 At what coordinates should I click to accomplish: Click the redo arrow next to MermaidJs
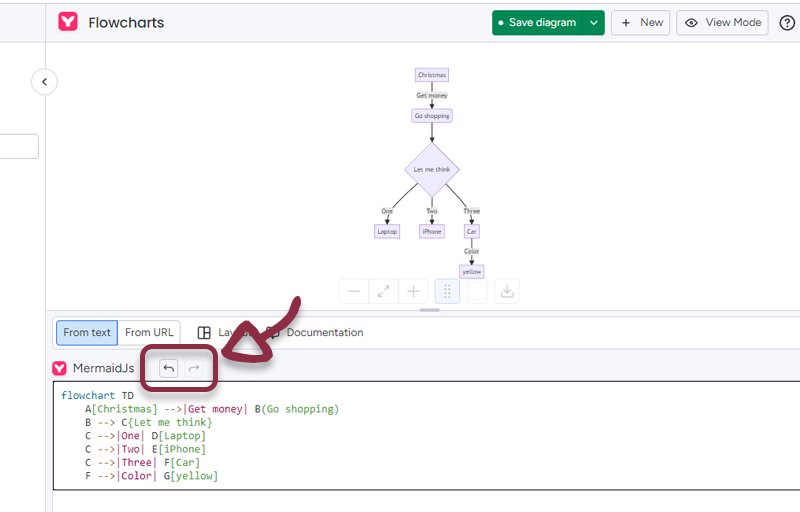(195, 368)
